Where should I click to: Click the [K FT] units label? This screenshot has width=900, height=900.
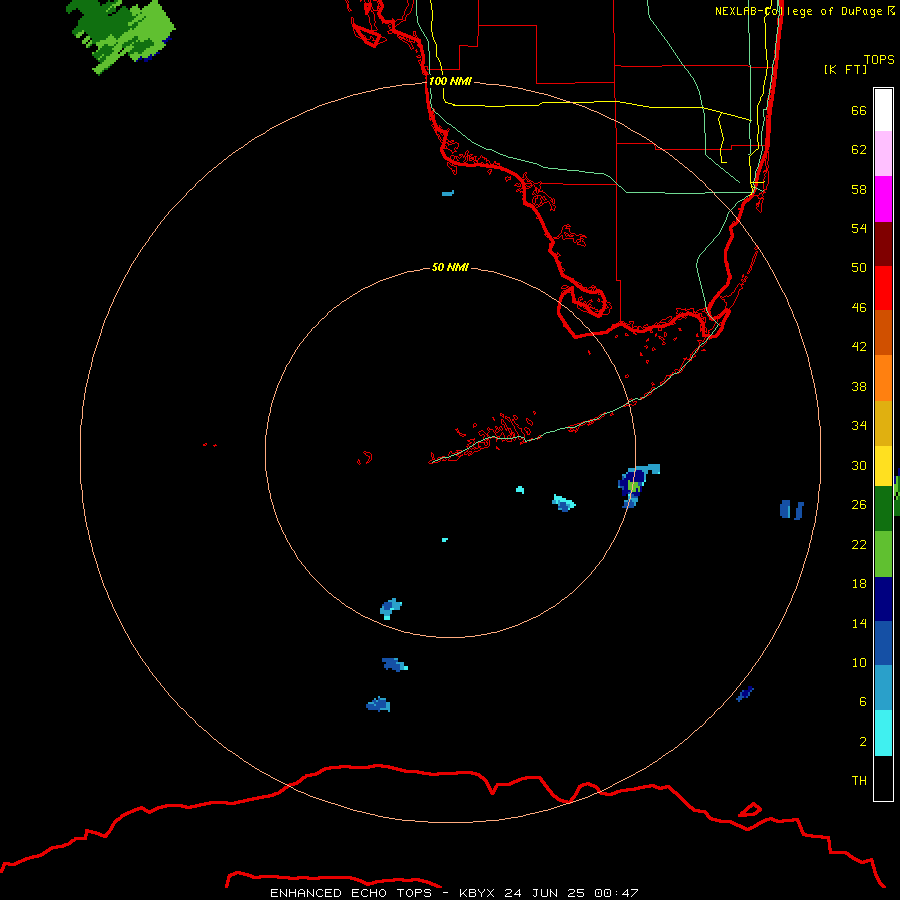pos(845,69)
